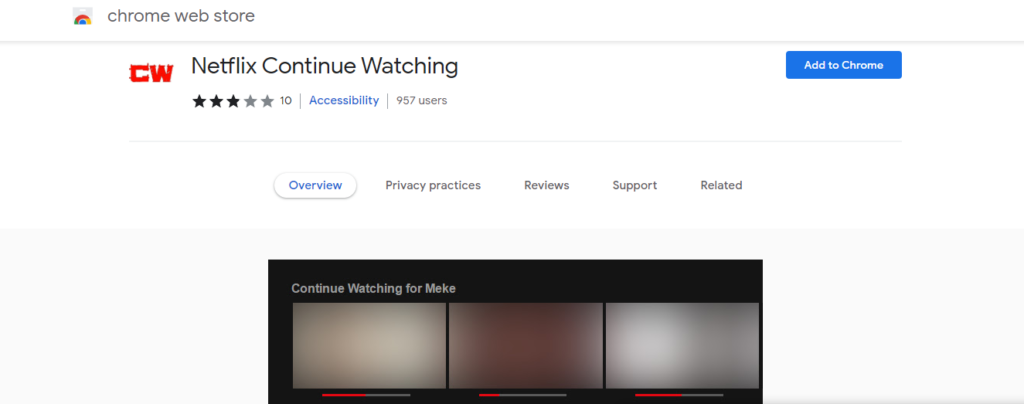Go to the Support tab
Image resolution: width=1024 pixels, height=404 pixels.
(635, 185)
